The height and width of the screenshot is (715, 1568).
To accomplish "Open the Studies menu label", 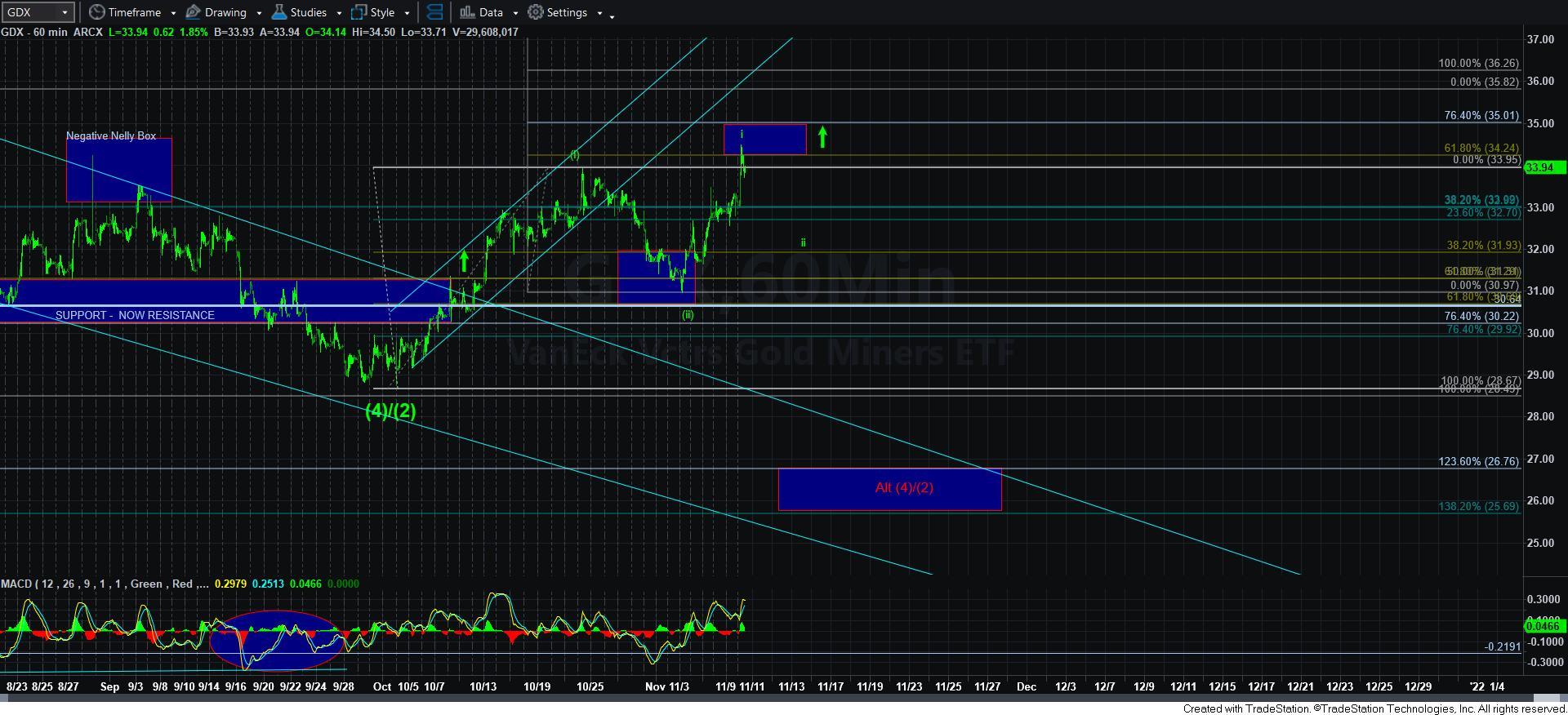I will coord(309,12).
